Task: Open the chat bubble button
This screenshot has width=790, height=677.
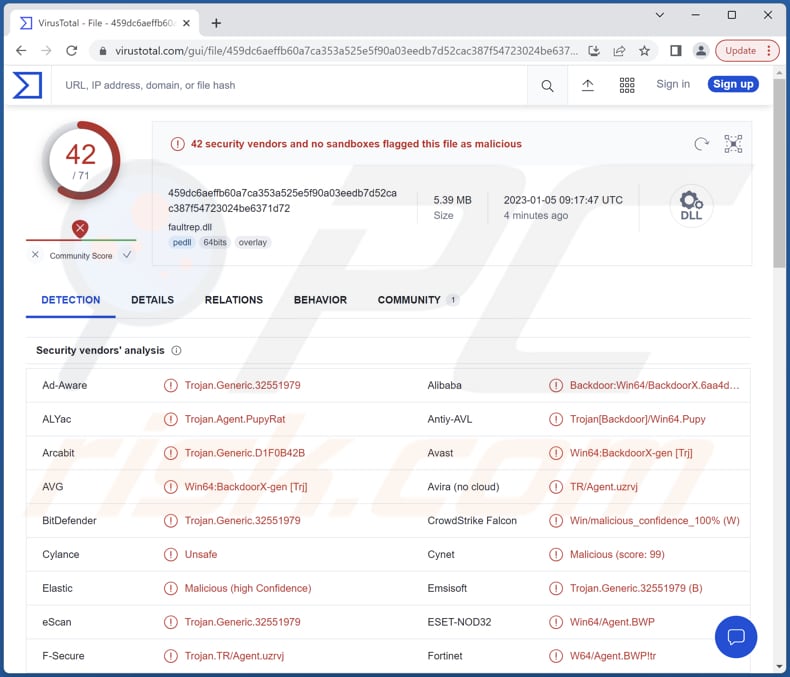Action: (736, 637)
